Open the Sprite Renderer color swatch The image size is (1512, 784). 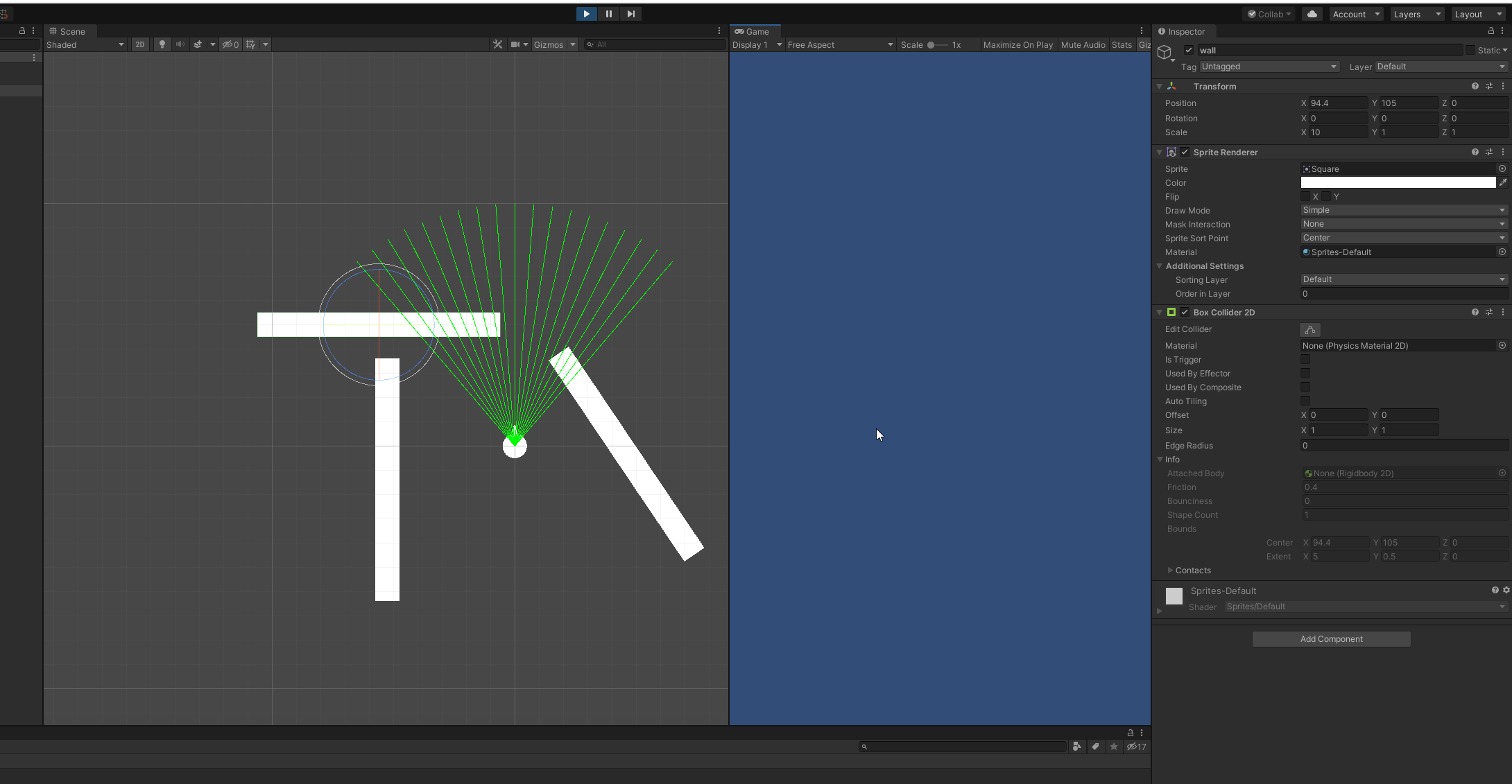click(x=1398, y=182)
